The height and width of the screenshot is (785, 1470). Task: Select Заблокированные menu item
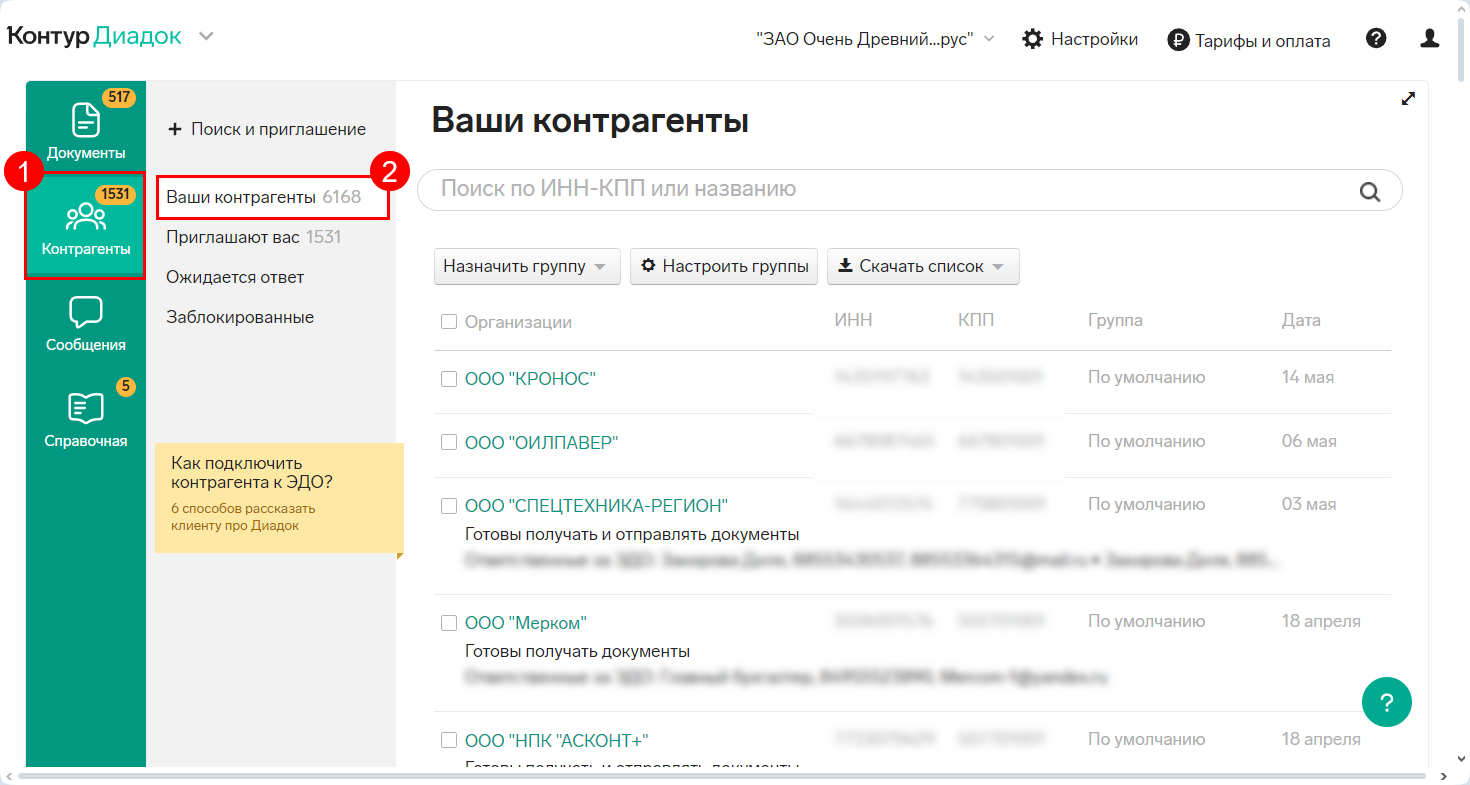240,317
